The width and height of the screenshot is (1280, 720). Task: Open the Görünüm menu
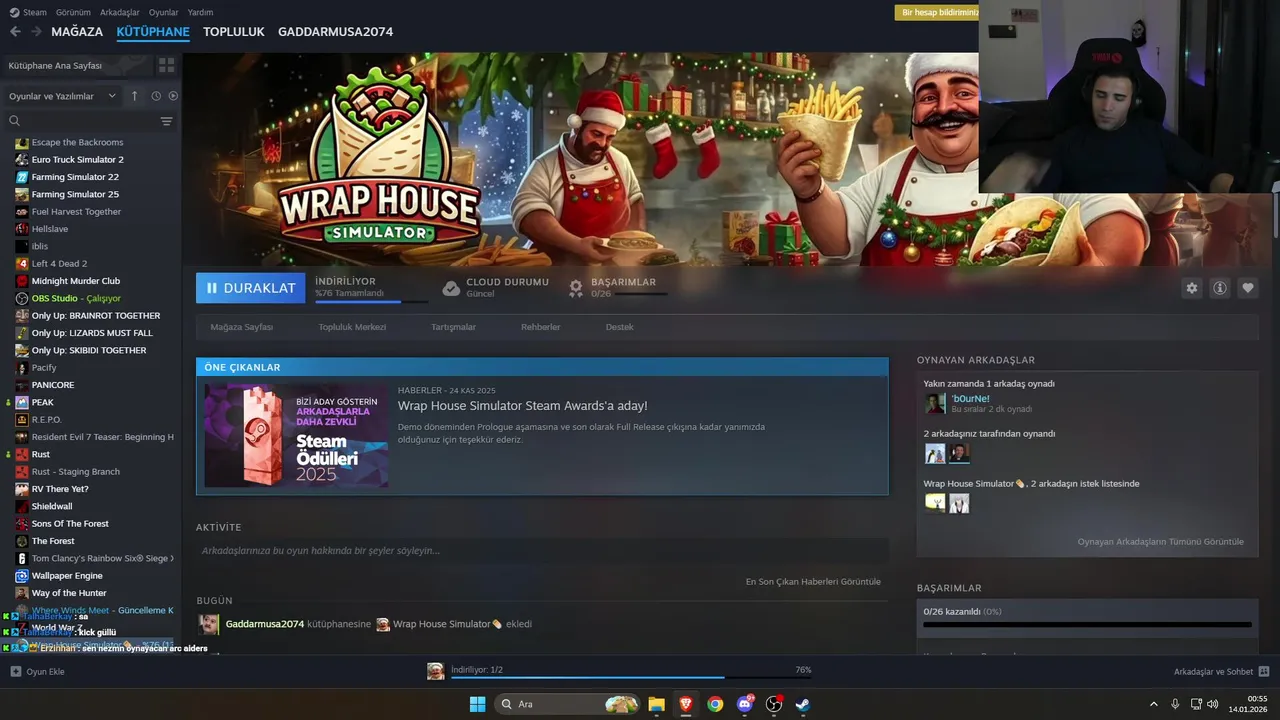73,12
